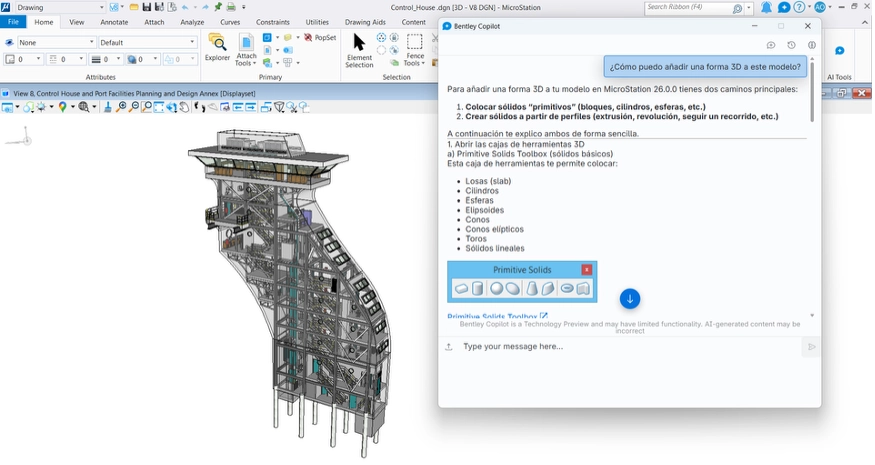Click the Print icon in the quick access toolbar
This screenshot has height=465, width=875.
tap(231, 7)
